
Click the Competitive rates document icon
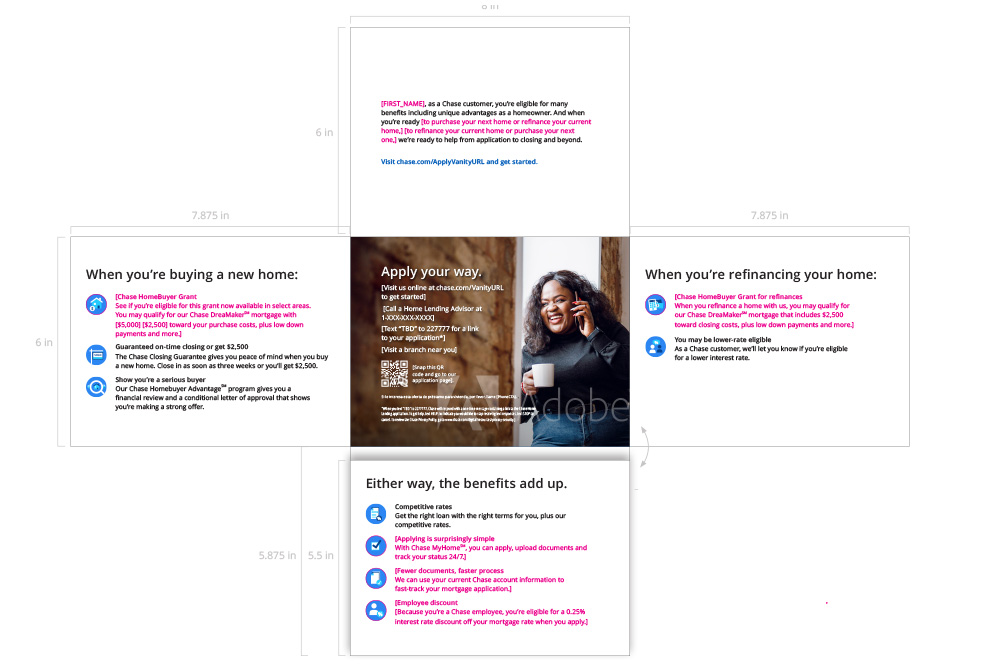[376, 513]
